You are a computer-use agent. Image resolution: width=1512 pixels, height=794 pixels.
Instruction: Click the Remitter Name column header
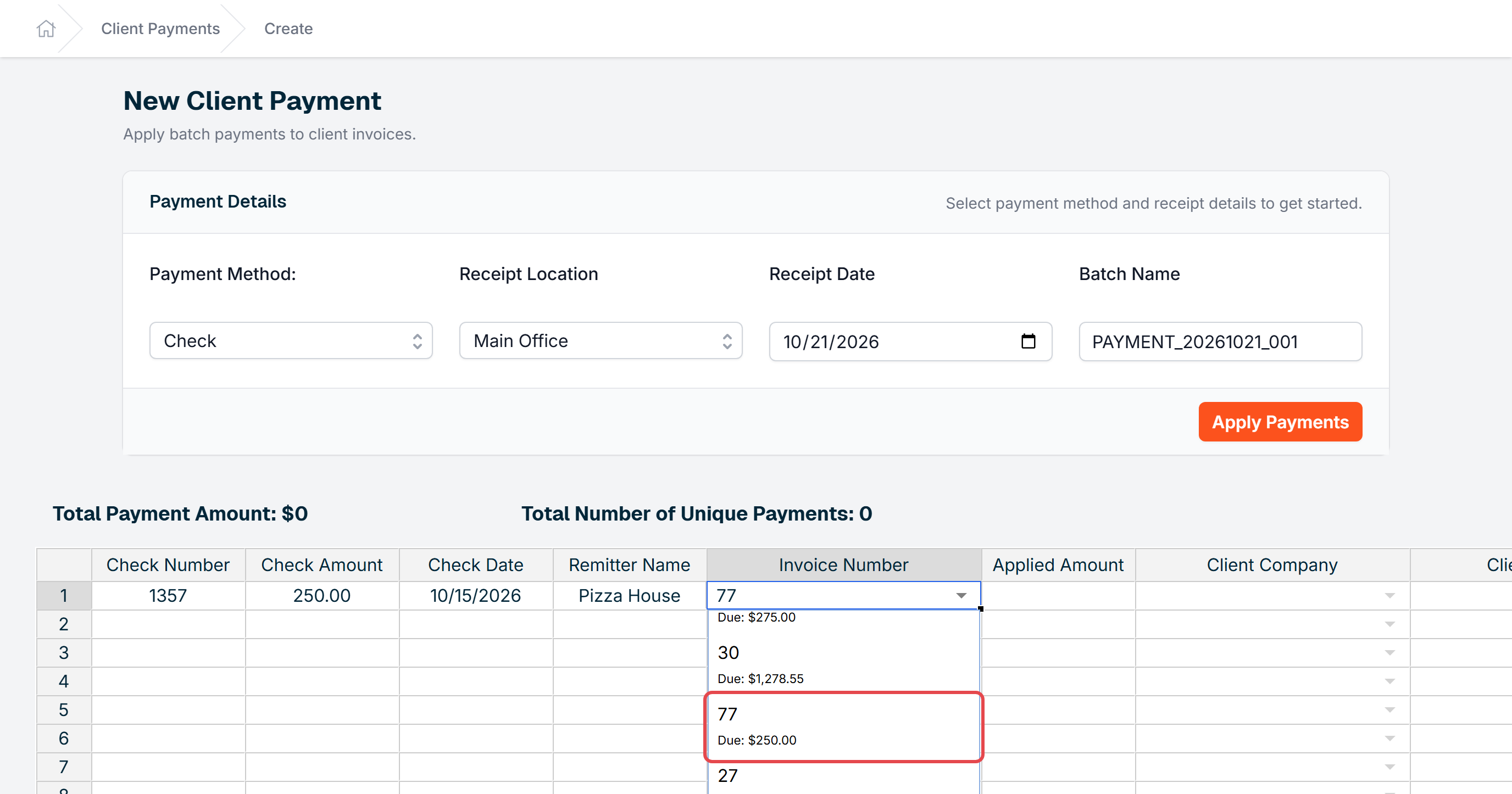(x=630, y=564)
